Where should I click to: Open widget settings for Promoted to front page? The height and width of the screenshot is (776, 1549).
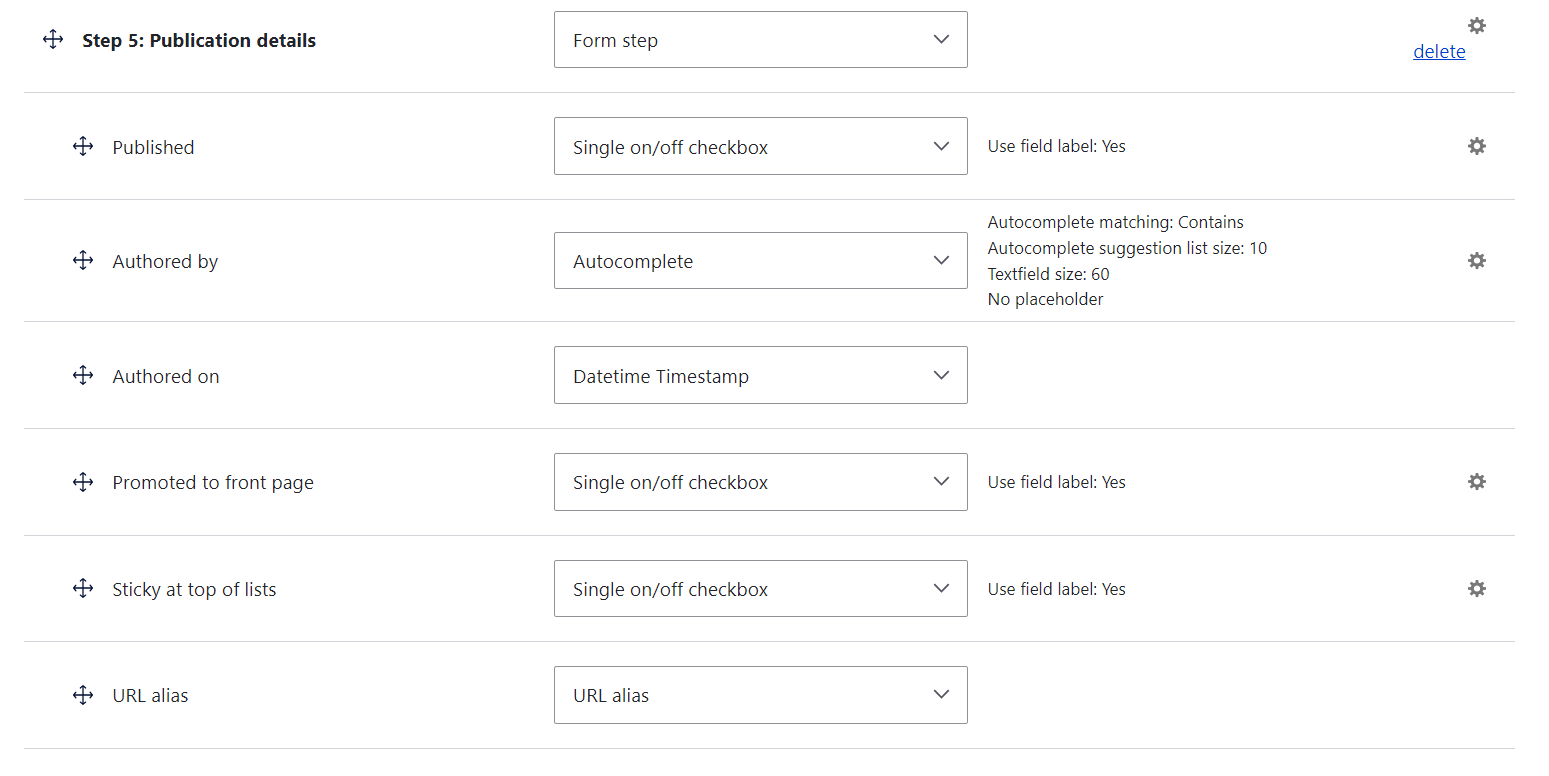coord(1477,481)
